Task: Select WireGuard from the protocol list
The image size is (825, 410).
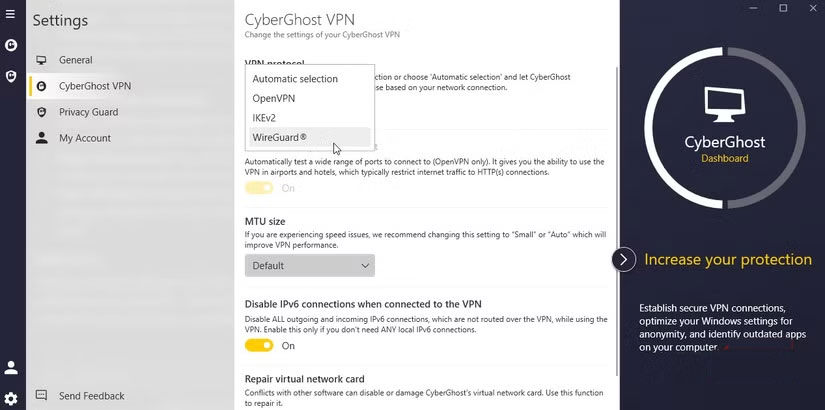Action: tap(280, 137)
